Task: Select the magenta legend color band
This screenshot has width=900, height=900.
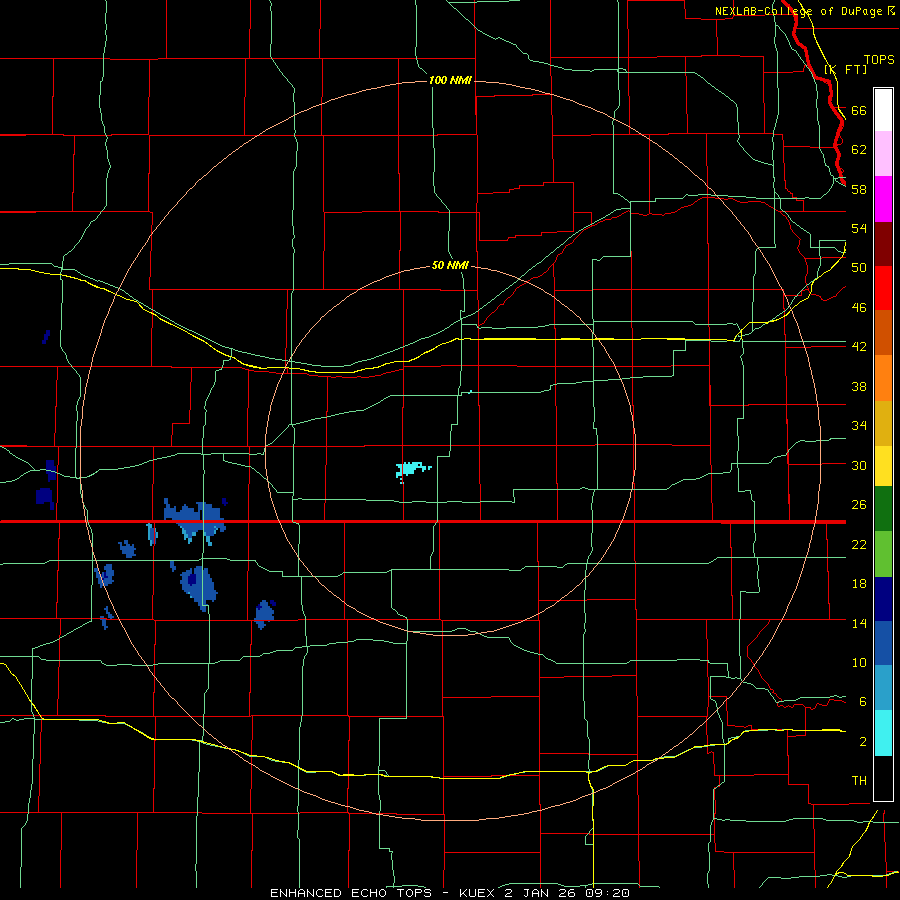Action: [883, 199]
